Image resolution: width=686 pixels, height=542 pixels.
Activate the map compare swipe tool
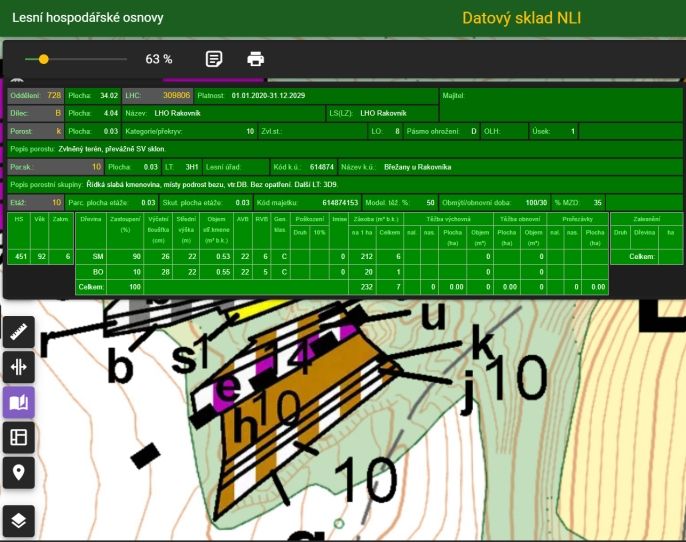[x=18, y=367]
